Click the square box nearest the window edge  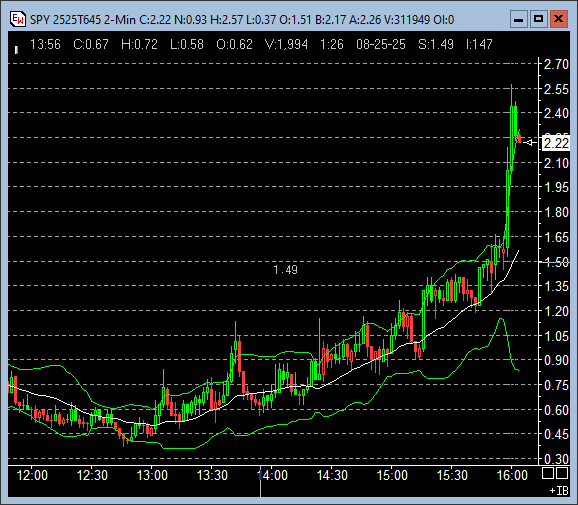562,473
